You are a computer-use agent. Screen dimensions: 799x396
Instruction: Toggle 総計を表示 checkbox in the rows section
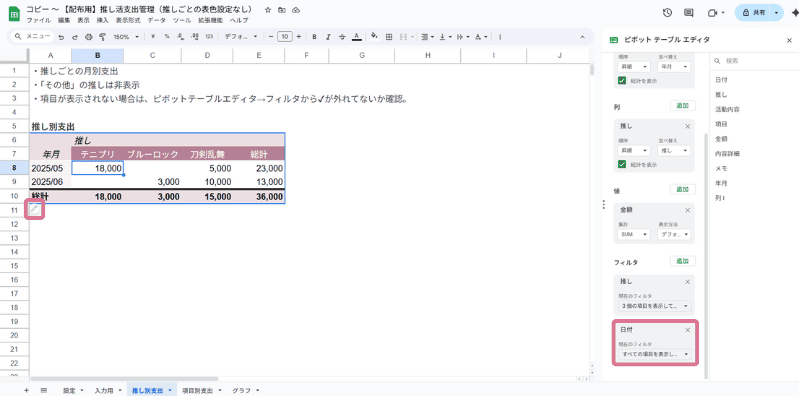622,81
